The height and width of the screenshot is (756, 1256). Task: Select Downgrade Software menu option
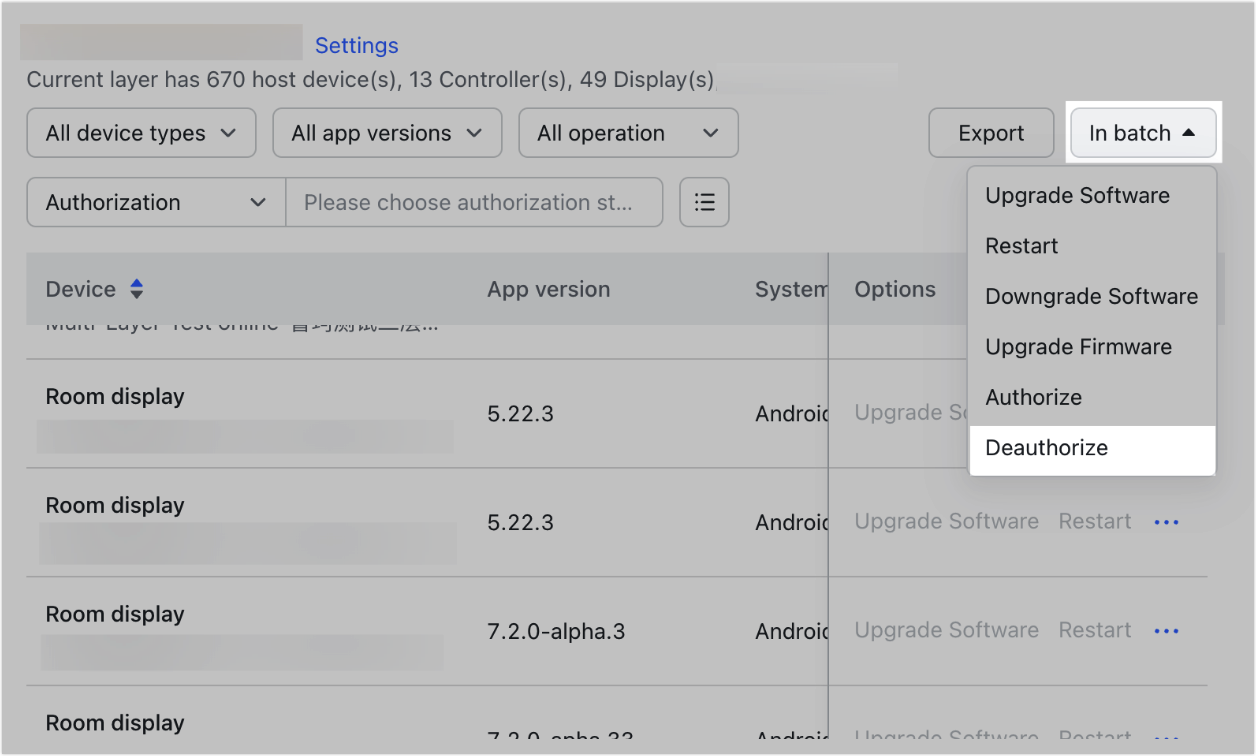tap(1091, 297)
